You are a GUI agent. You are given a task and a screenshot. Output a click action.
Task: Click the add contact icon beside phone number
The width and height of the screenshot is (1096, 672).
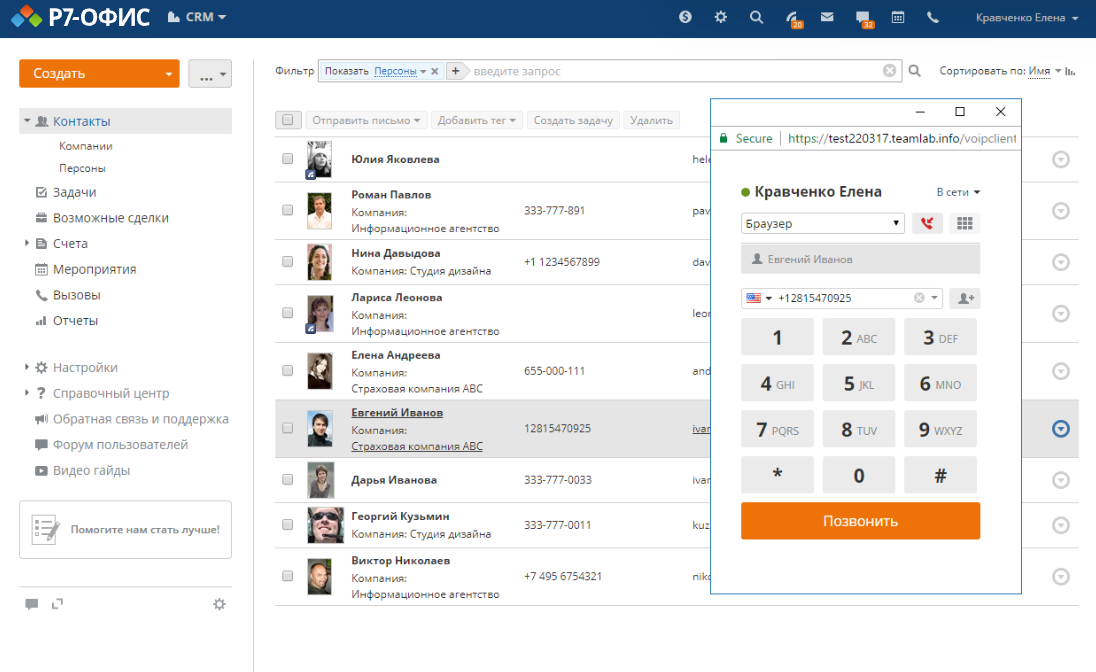(x=964, y=298)
